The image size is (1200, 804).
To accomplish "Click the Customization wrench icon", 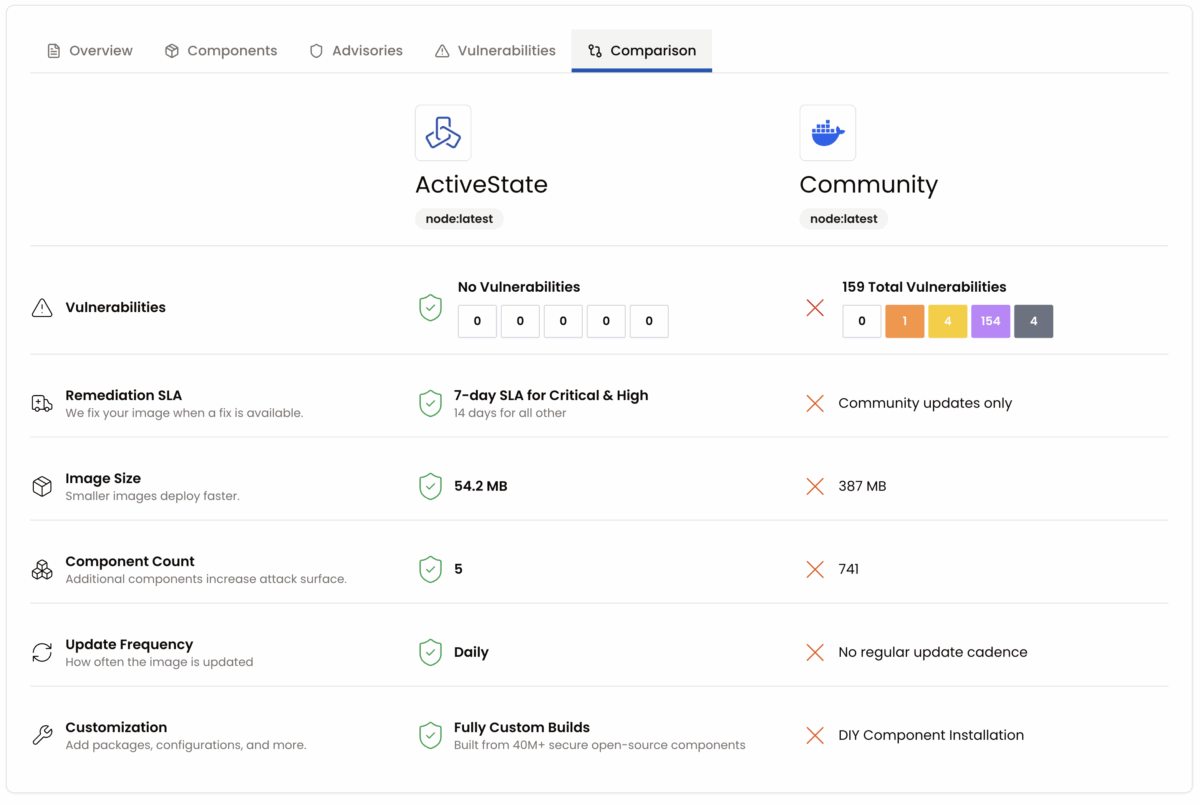I will 42,736.
